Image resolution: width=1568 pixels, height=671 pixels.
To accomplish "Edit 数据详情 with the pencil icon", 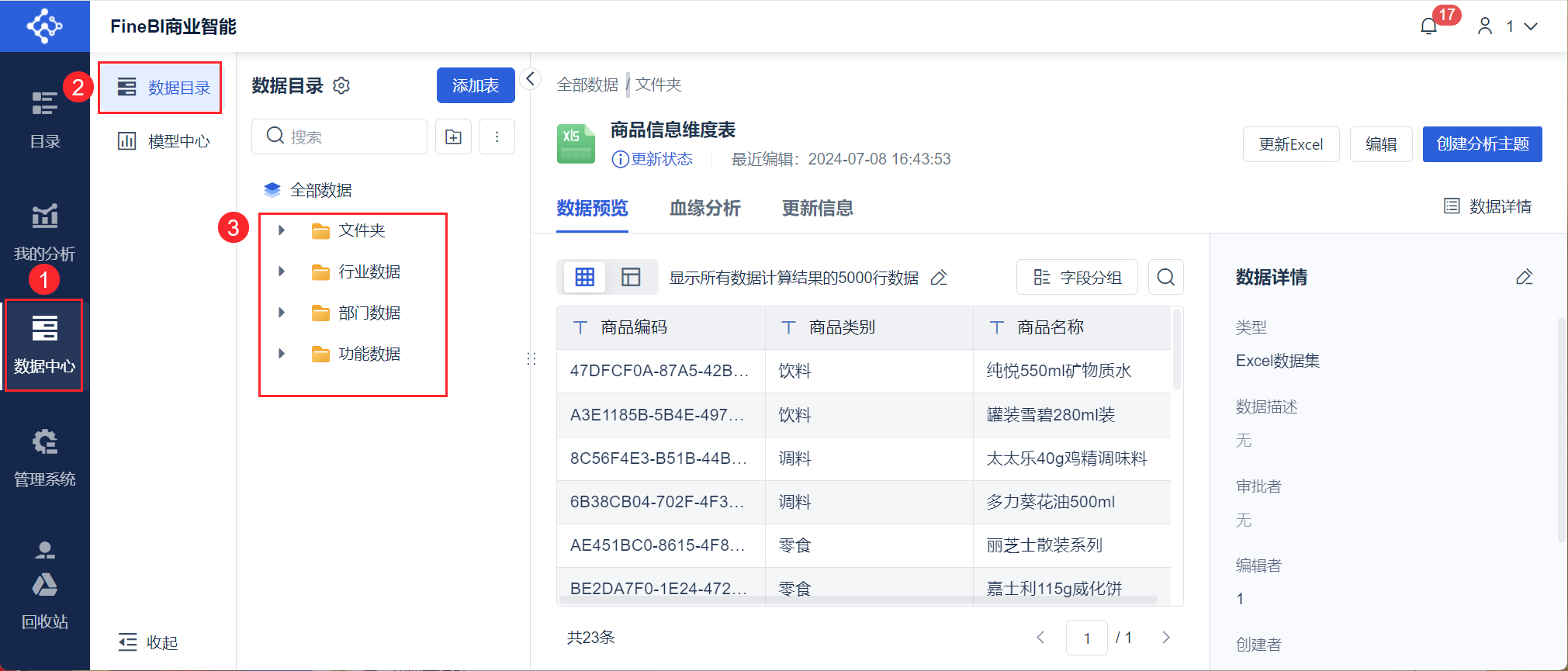I will tap(1525, 277).
